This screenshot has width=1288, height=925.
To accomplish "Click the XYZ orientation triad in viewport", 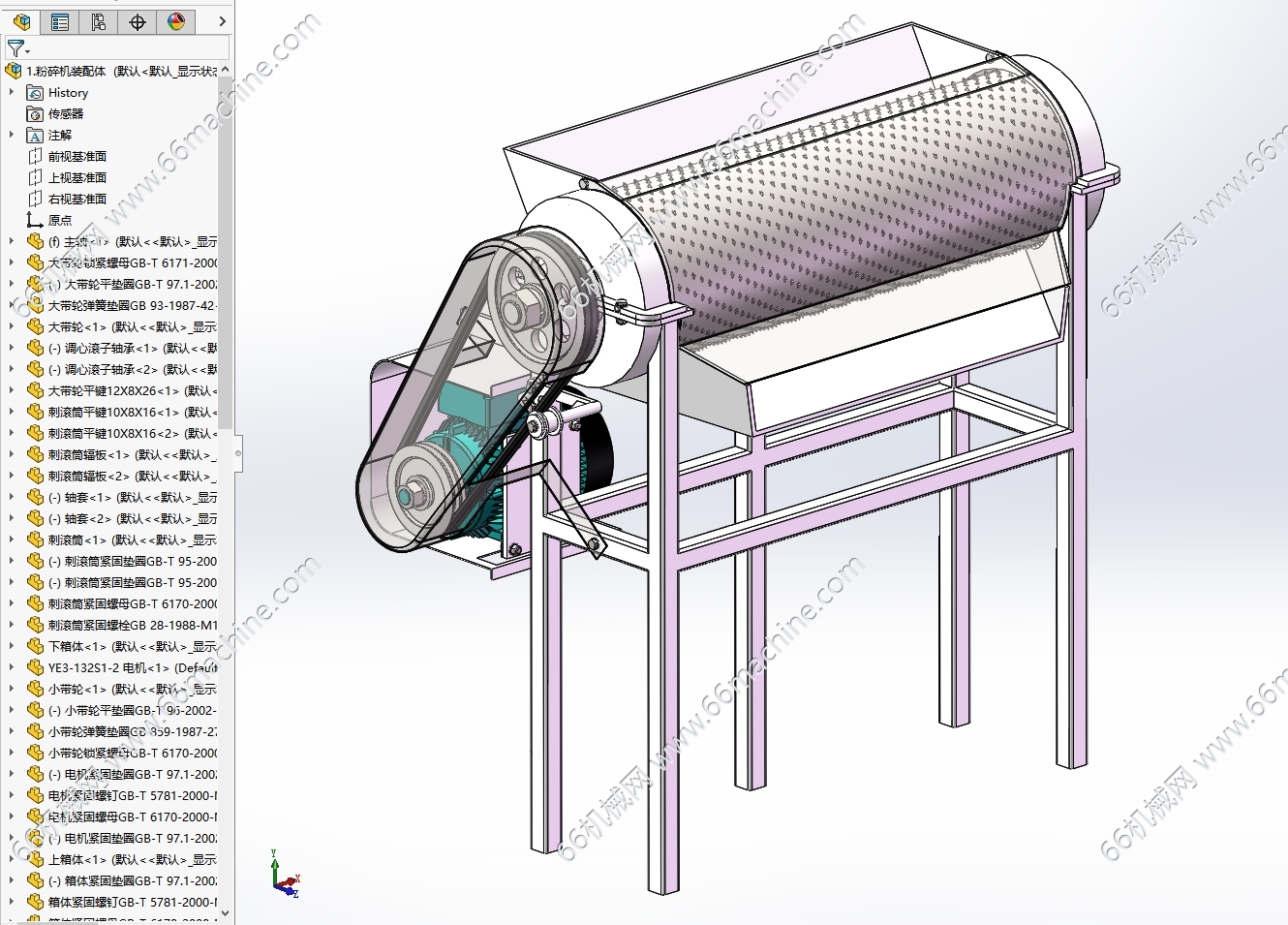I will (x=285, y=874).
